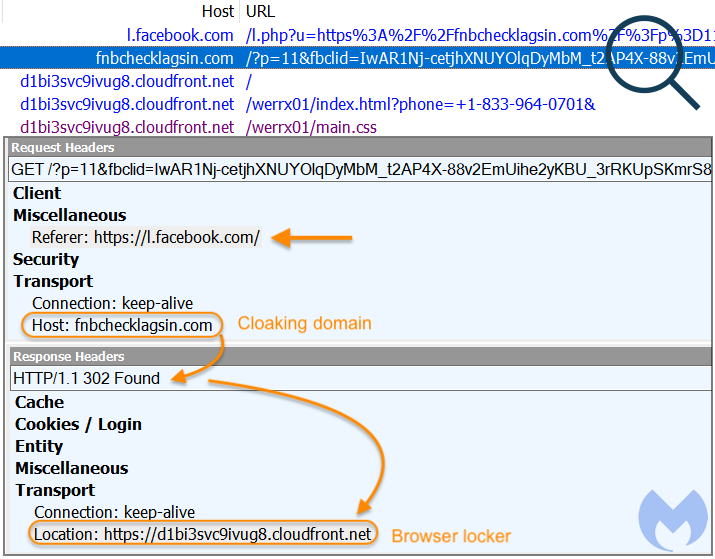
Task: Click the Host column header
Action: pyautogui.click(x=217, y=12)
